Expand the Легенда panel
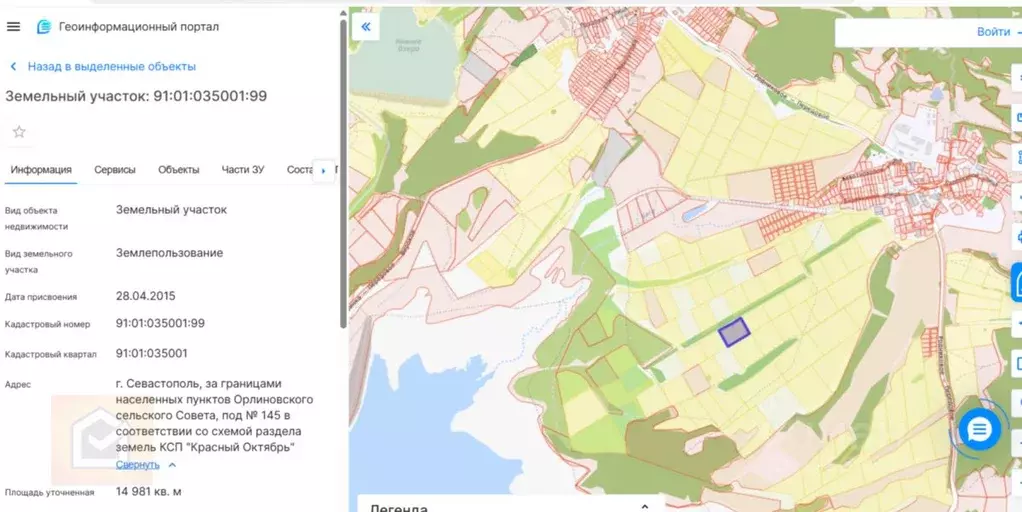Image resolution: width=1022 pixels, height=512 pixels. pos(644,506)
